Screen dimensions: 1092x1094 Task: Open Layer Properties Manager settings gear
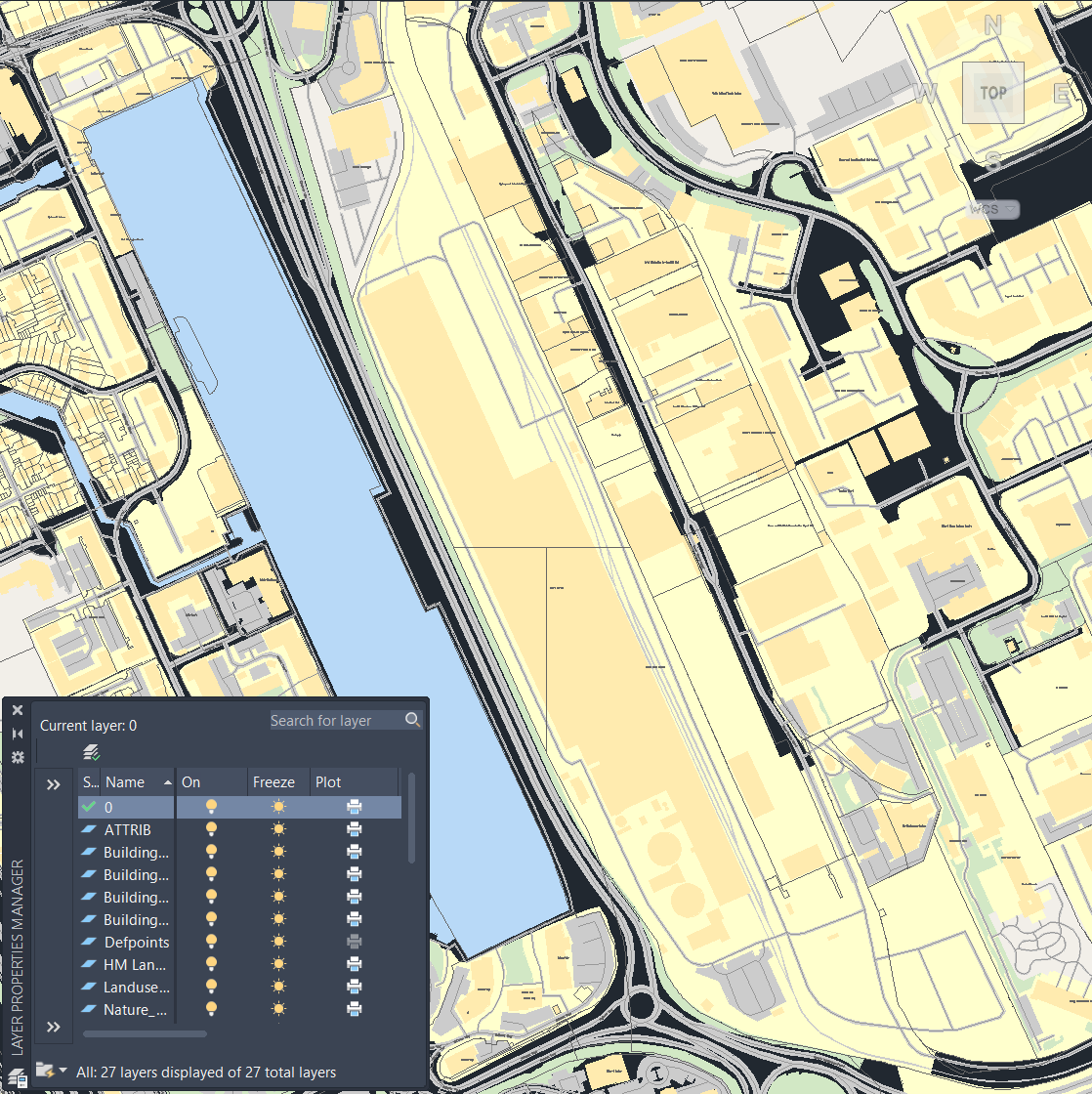coord(16,754)
